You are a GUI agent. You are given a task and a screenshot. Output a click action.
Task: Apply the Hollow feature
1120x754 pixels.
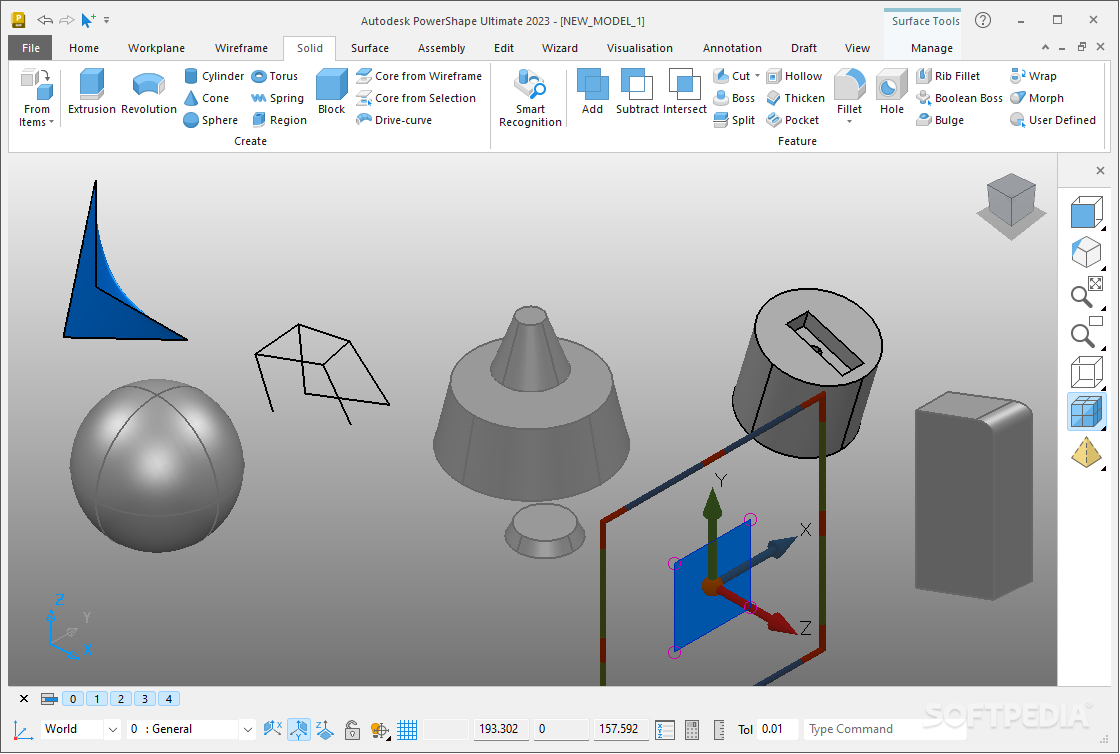click(794, 76)
